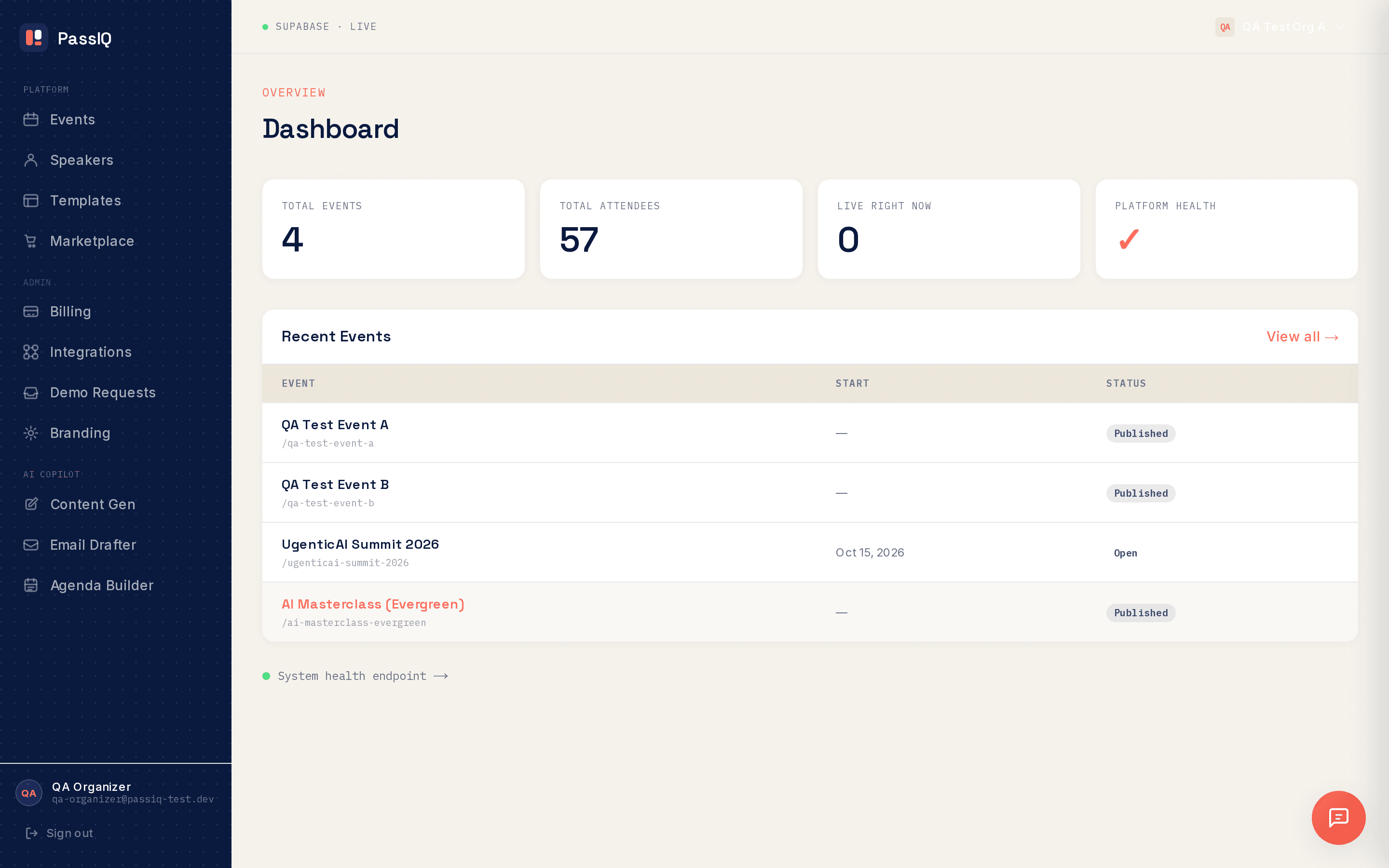Open the chat bubble widget
Viewport: 1389px width, 868px height.
click(1338, 817)
